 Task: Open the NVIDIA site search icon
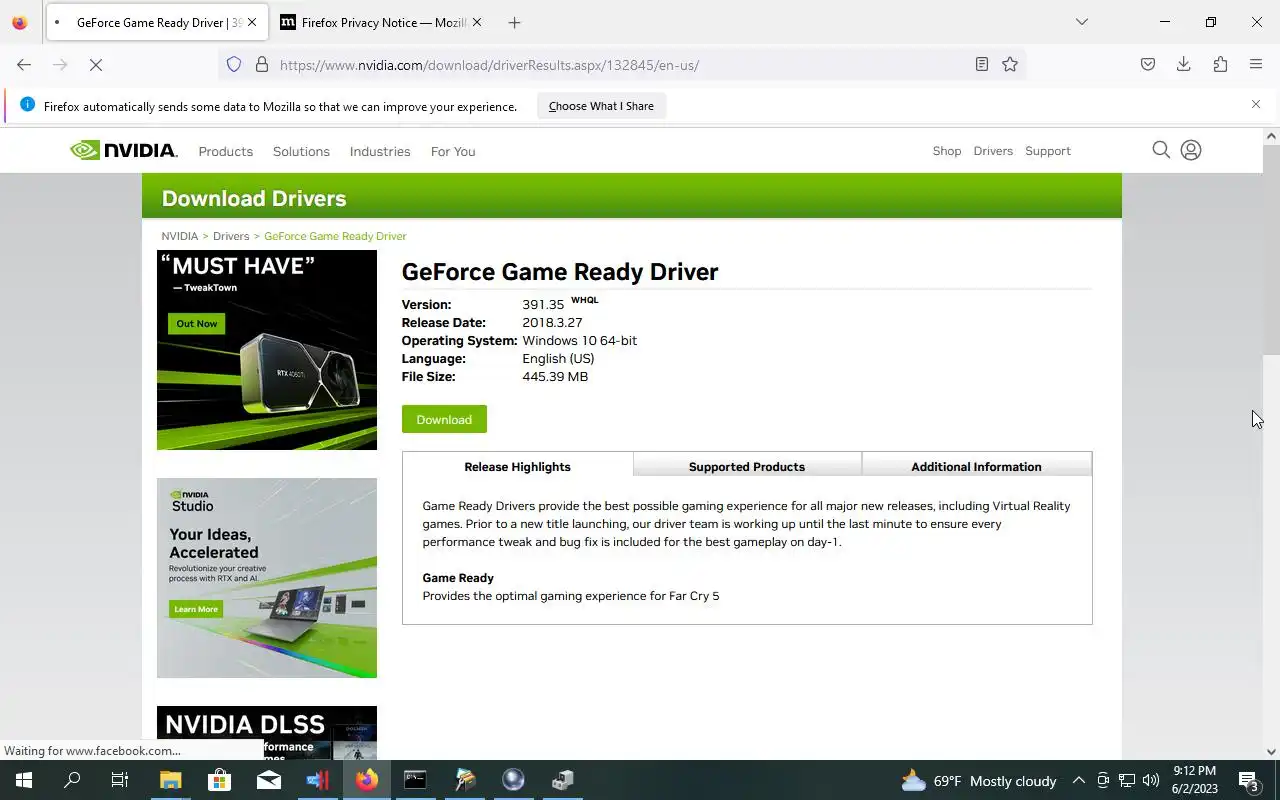click(1161, 150)
